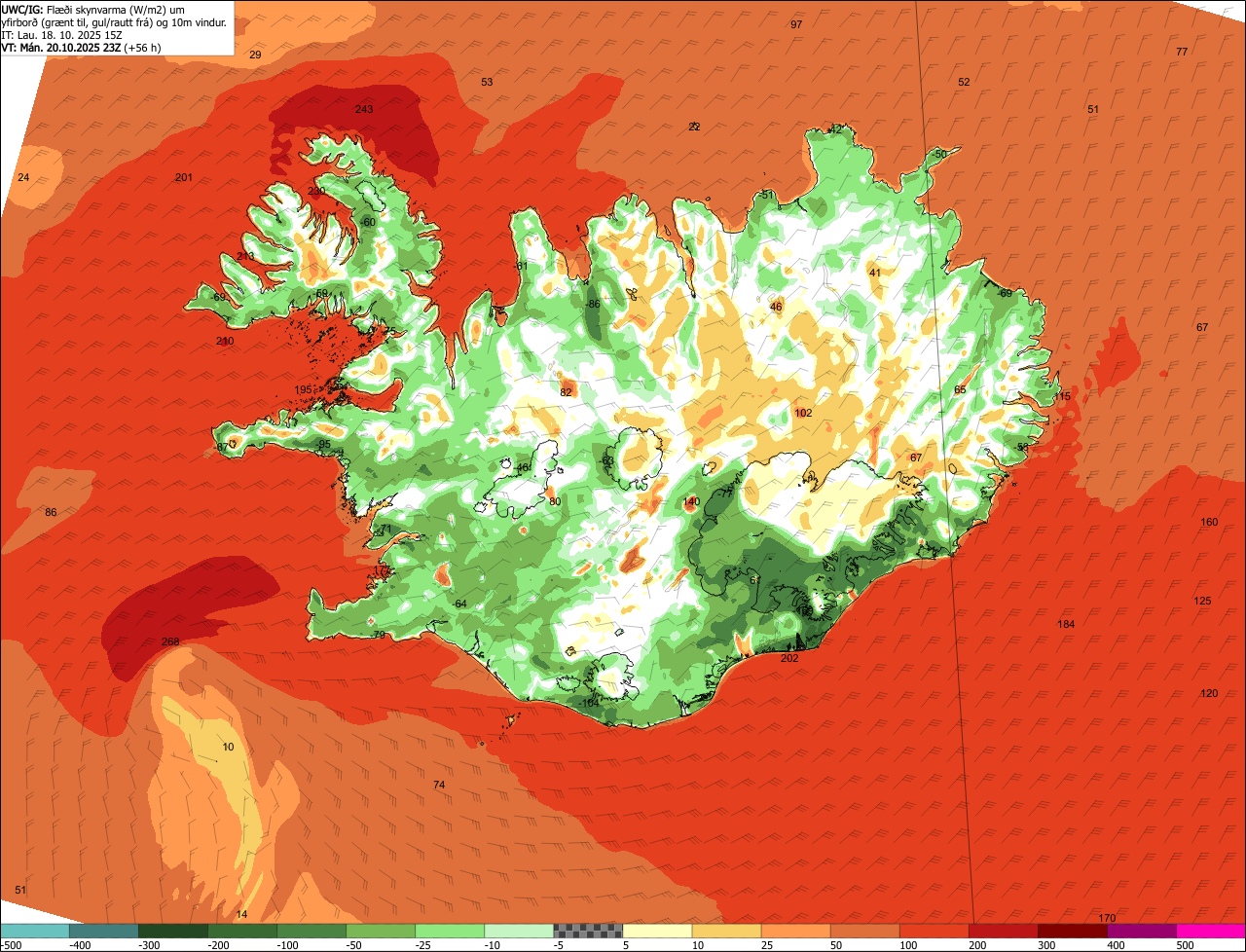Click the map value 160

pyautogui.click(x=1209, y=522)
